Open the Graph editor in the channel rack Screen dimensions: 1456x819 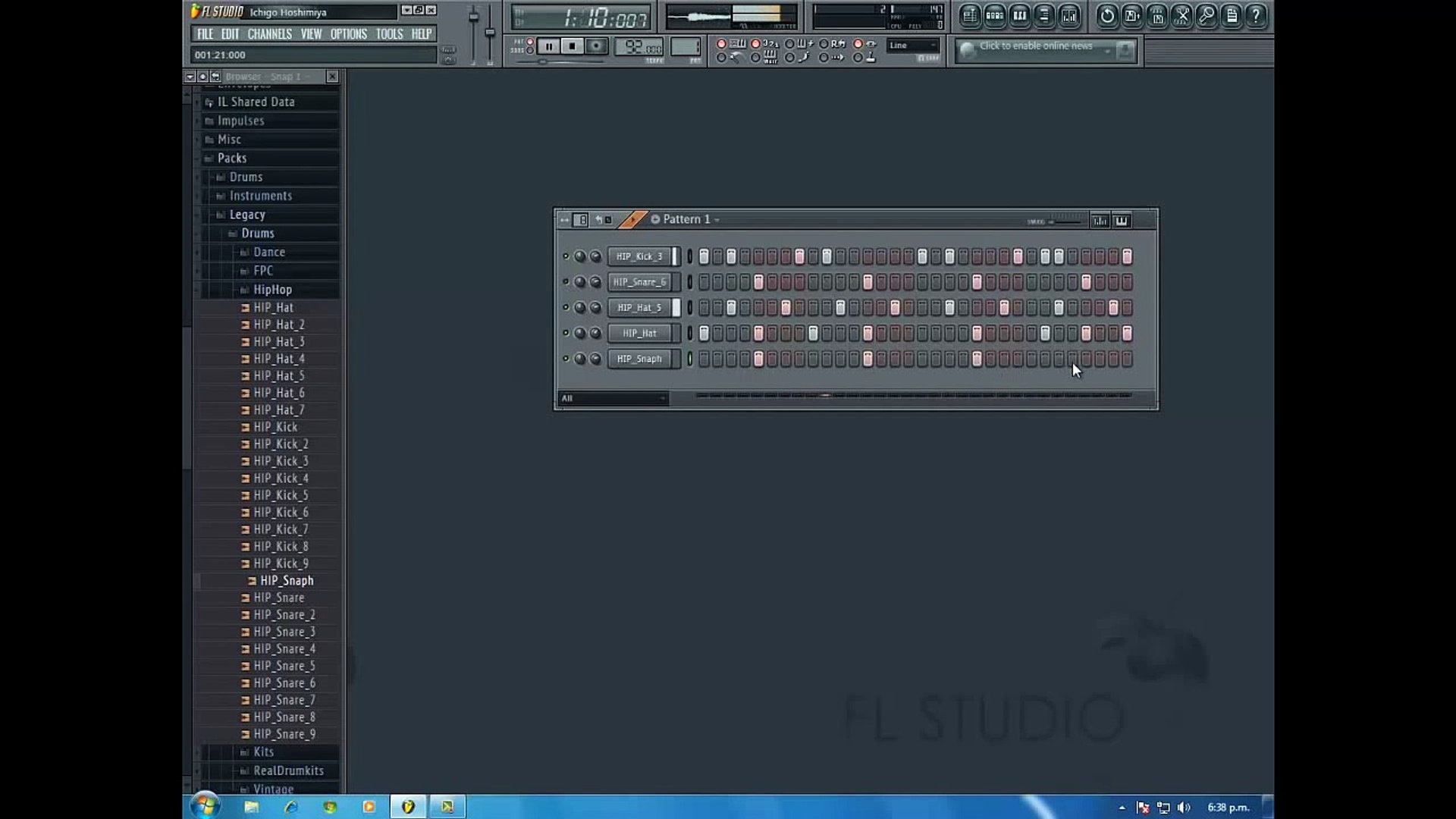pos(1099,220)
